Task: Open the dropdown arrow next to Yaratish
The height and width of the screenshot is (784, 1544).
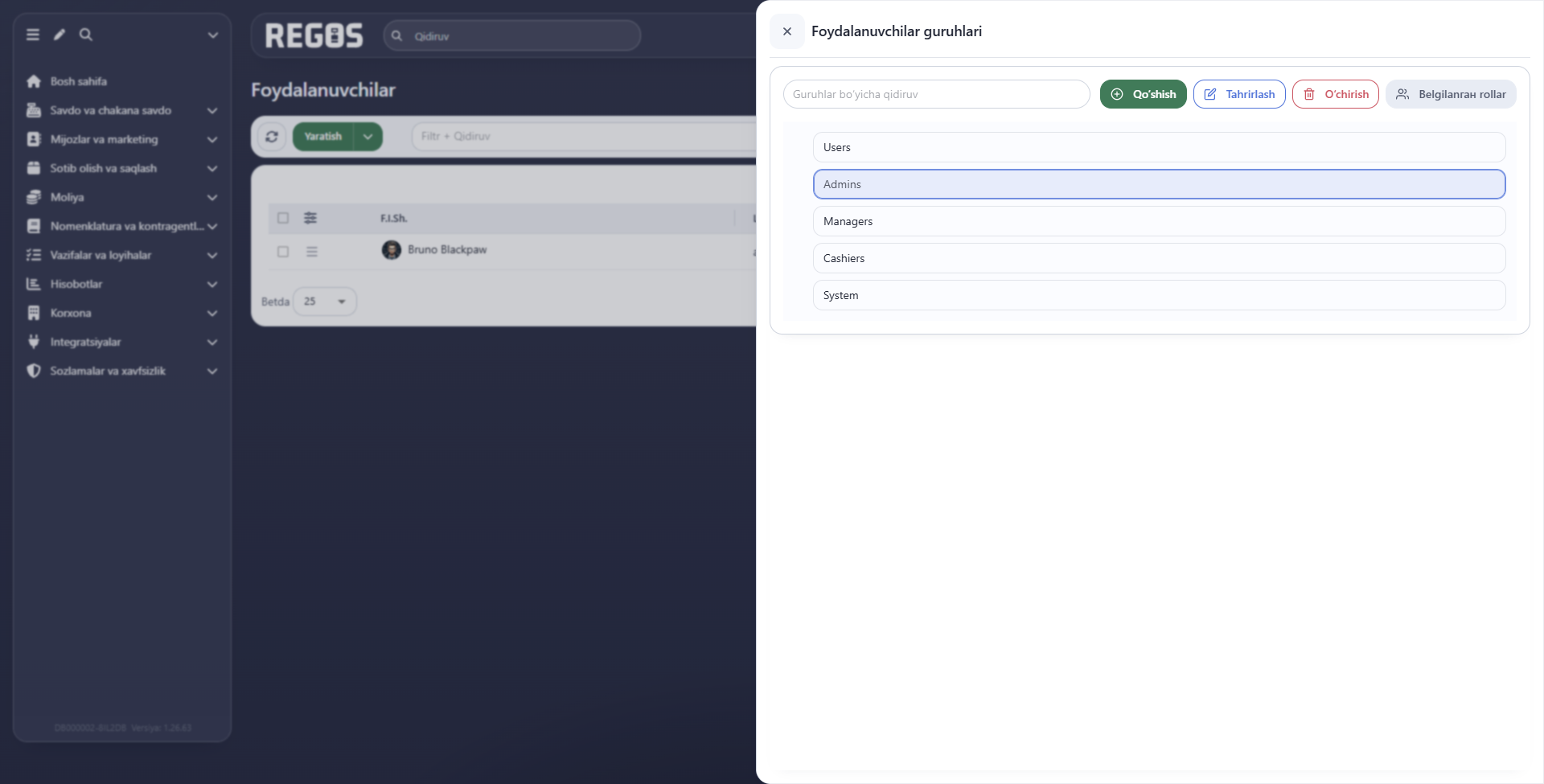Action: (x=368, y=137)
